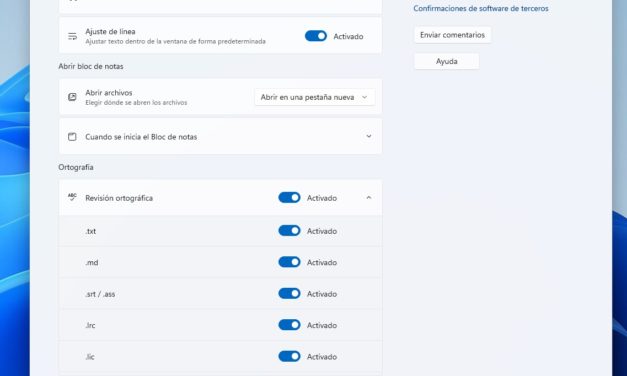The width and height of the screenshot is (627, 376).
Task: Open Confirmaciones de software de terceros link
Action: [481, 8]
